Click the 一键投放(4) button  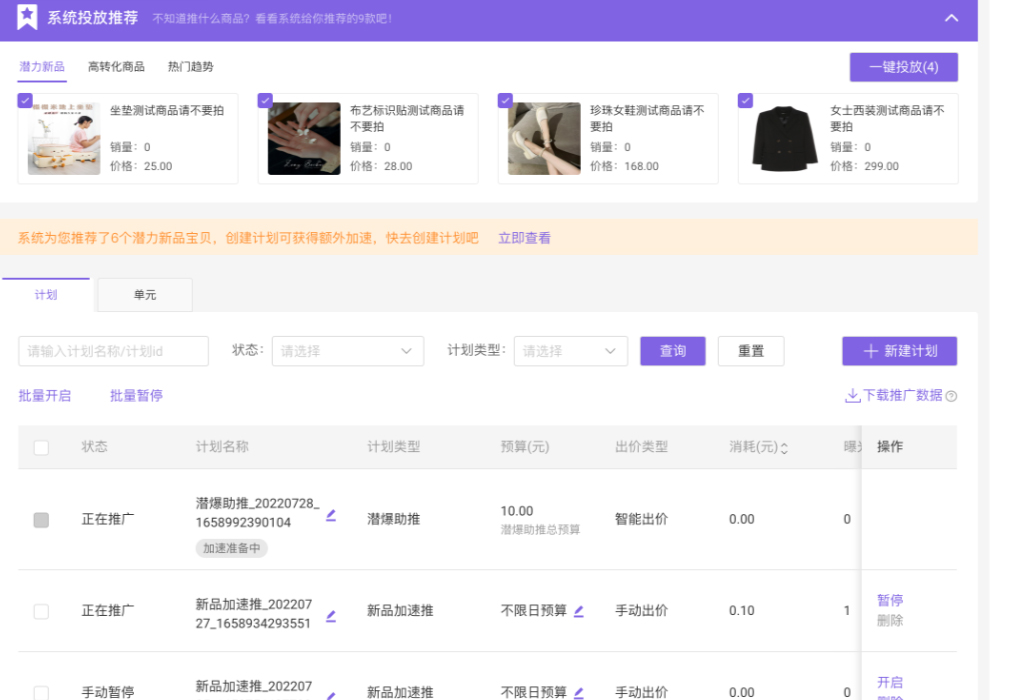(x=903, y=67)
